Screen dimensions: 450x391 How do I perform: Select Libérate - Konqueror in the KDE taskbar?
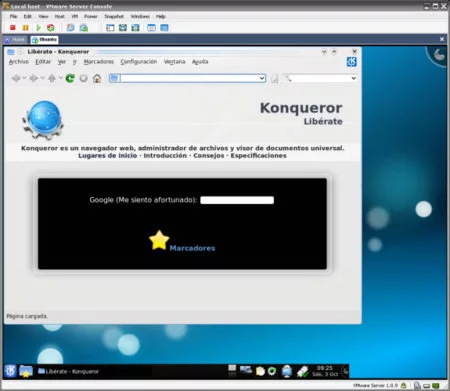point(69,371)
